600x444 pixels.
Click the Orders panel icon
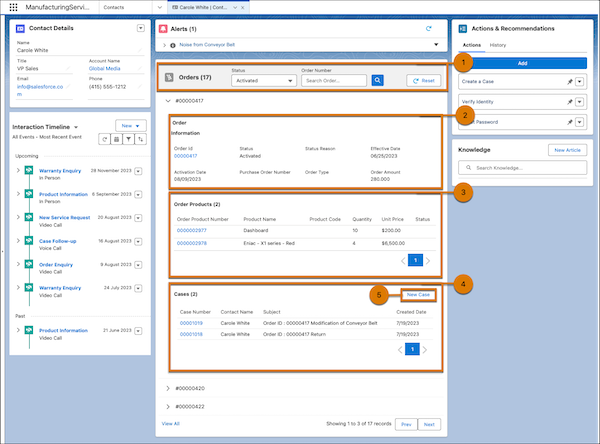(169, 77)
